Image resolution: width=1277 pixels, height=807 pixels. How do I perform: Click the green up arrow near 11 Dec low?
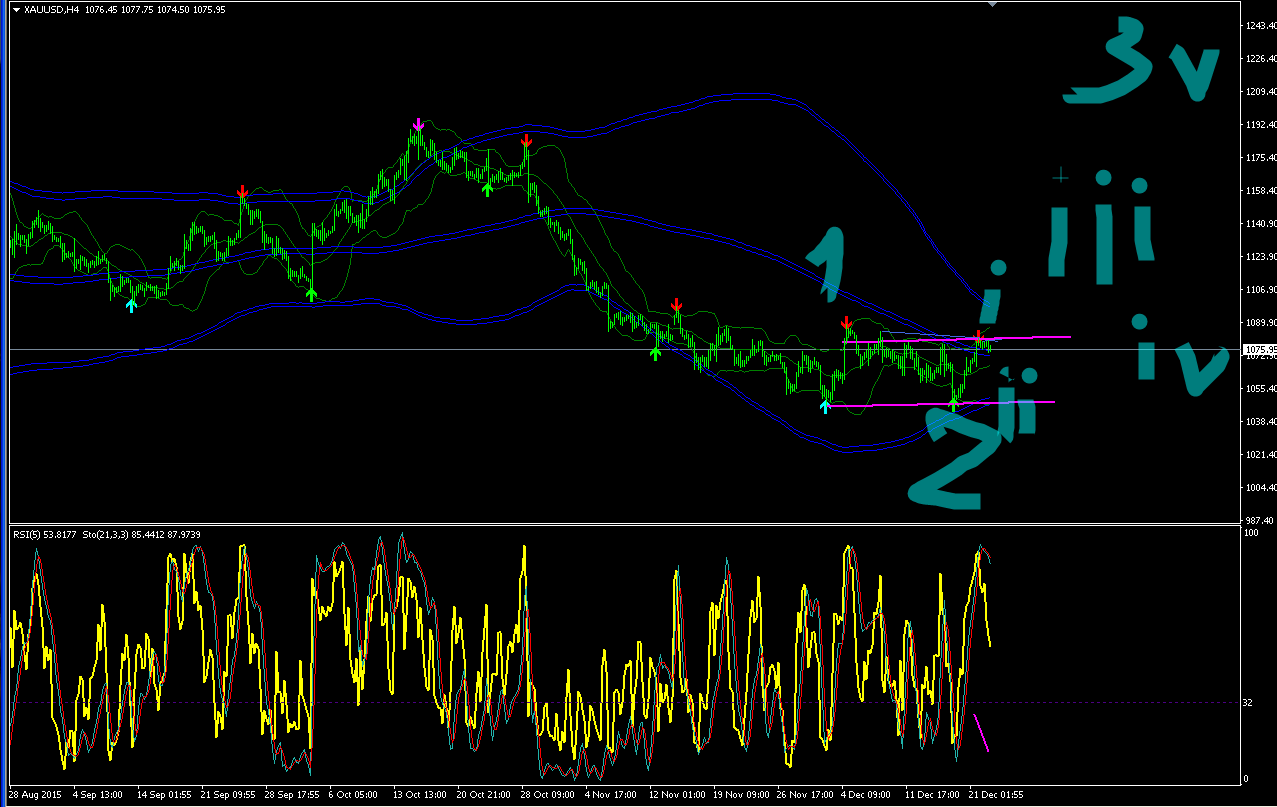954,403
